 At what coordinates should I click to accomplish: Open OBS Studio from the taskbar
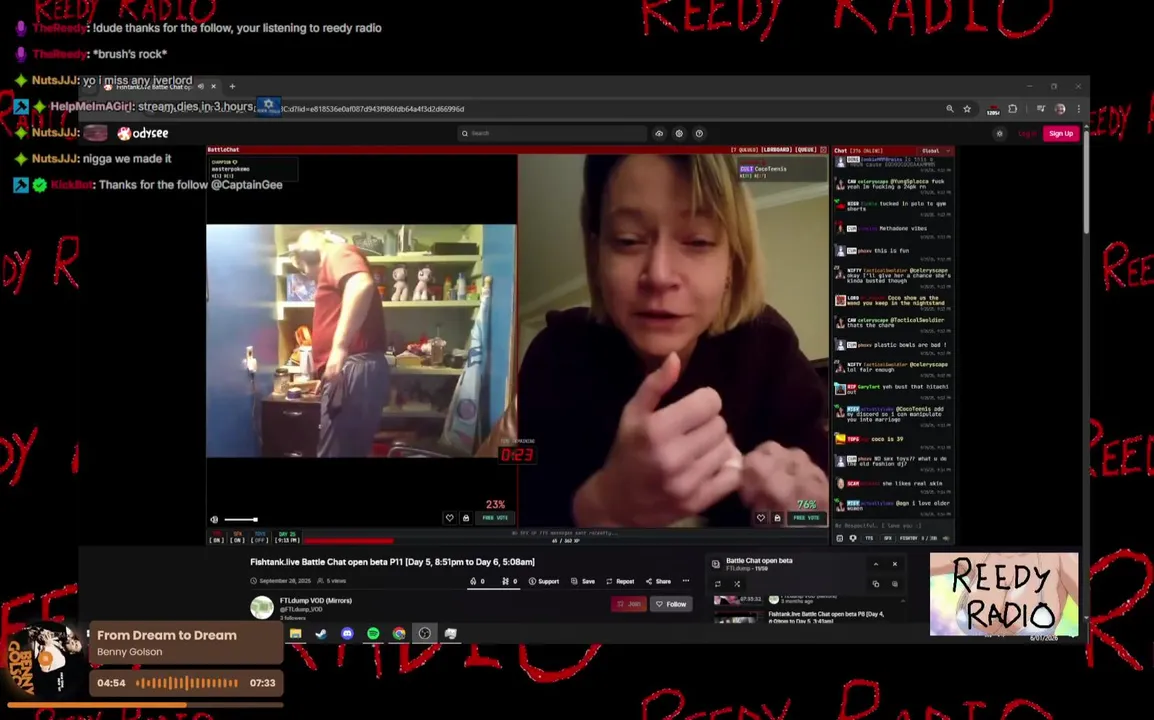pos(425,634)
